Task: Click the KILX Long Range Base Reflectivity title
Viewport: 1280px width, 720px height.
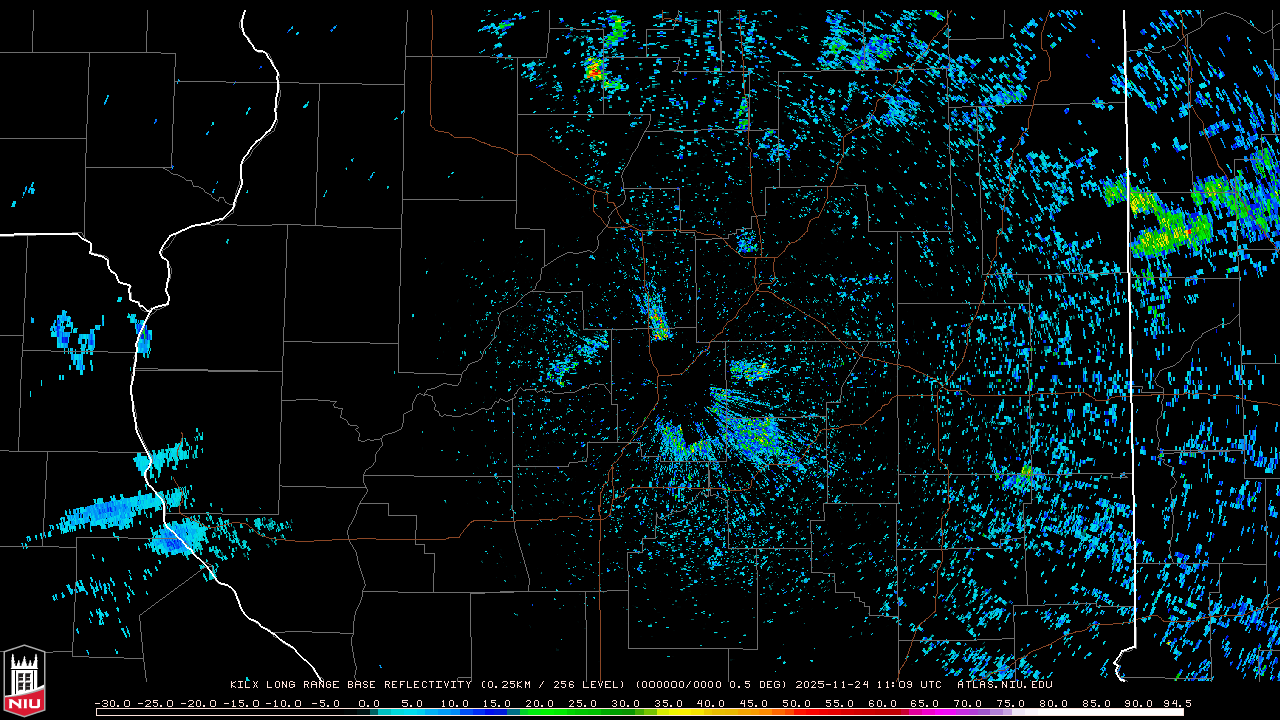Action: [350, 685]
